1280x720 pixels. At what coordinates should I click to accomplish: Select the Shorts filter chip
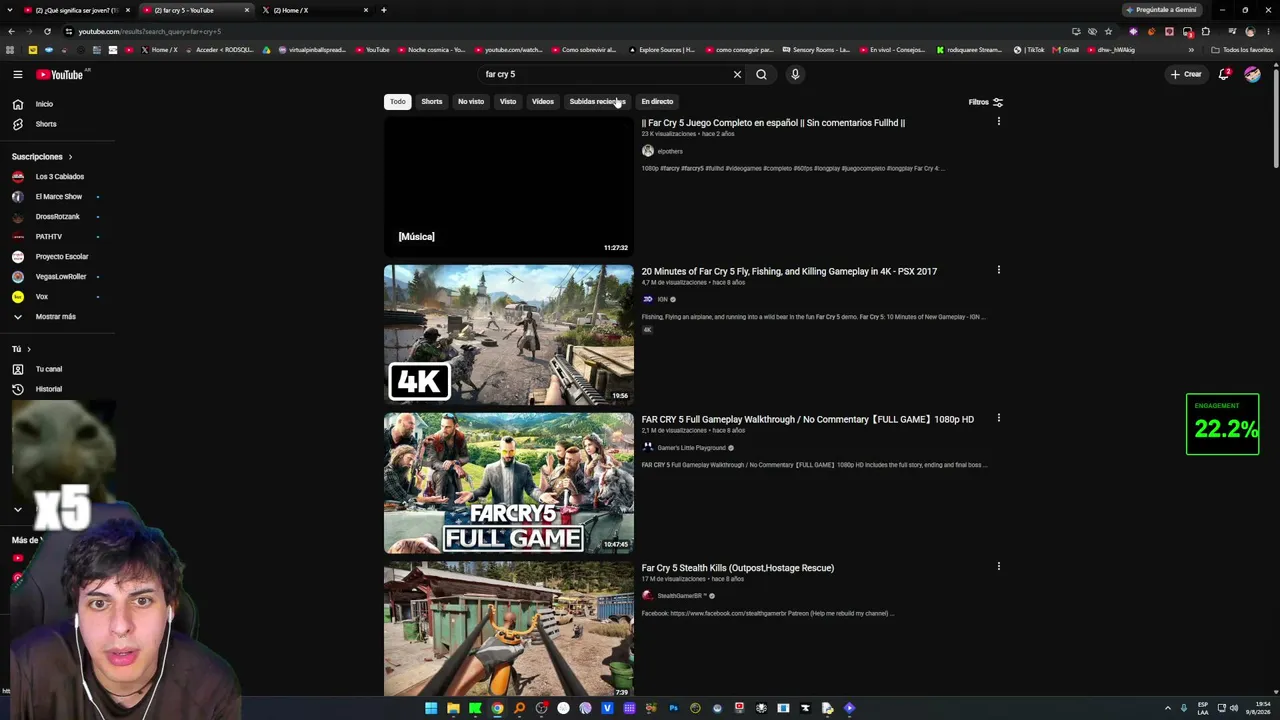432,102
